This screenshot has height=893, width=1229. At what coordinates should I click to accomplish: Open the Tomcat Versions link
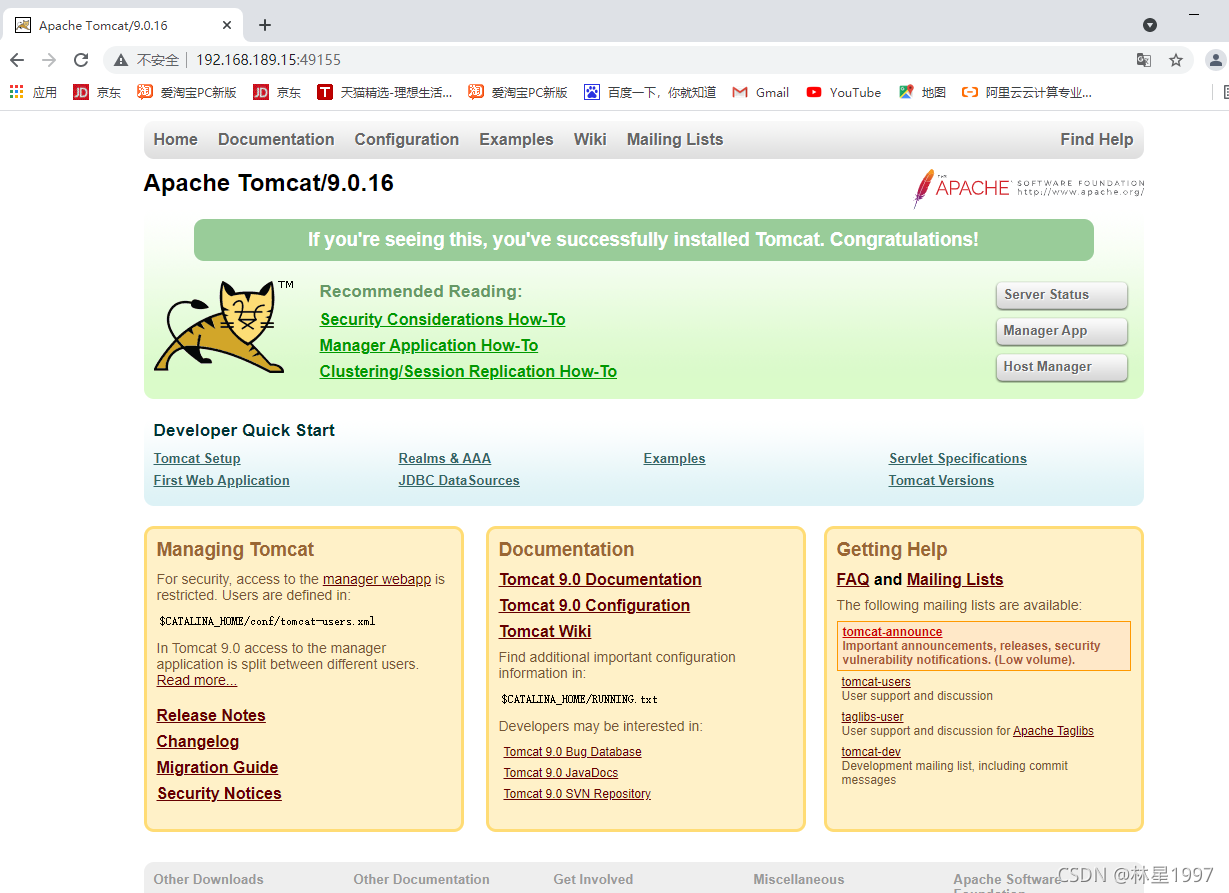coord(941,480)
